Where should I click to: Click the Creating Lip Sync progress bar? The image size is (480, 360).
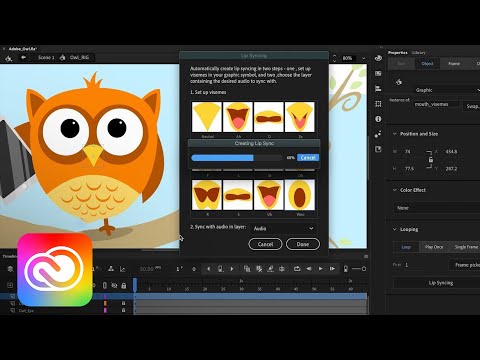237,158
